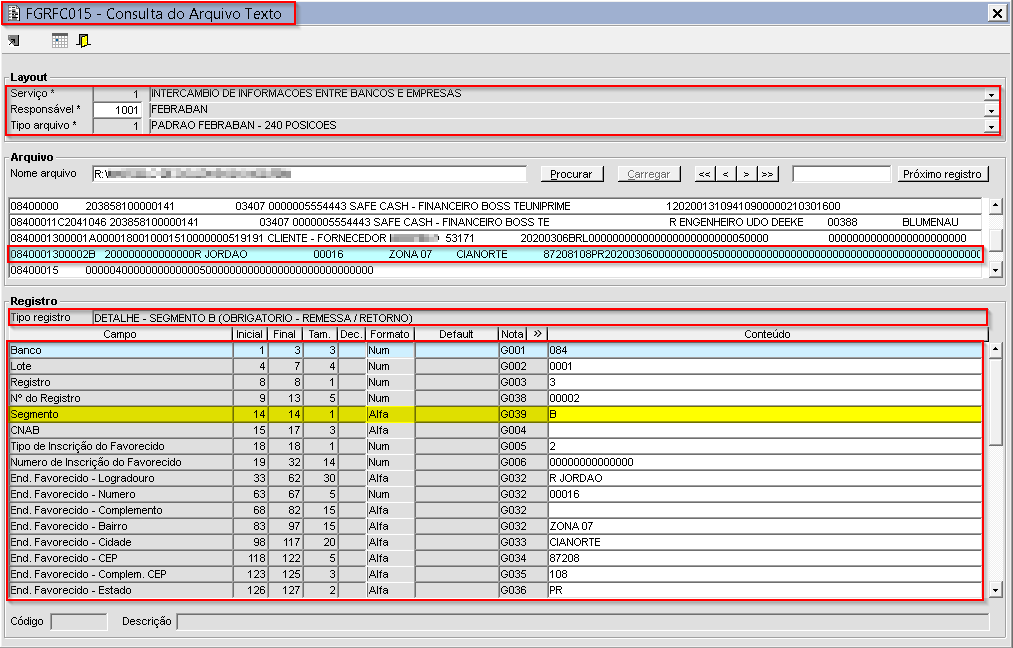
Task: Expand columns with the » header button
Action: (536, 334)
